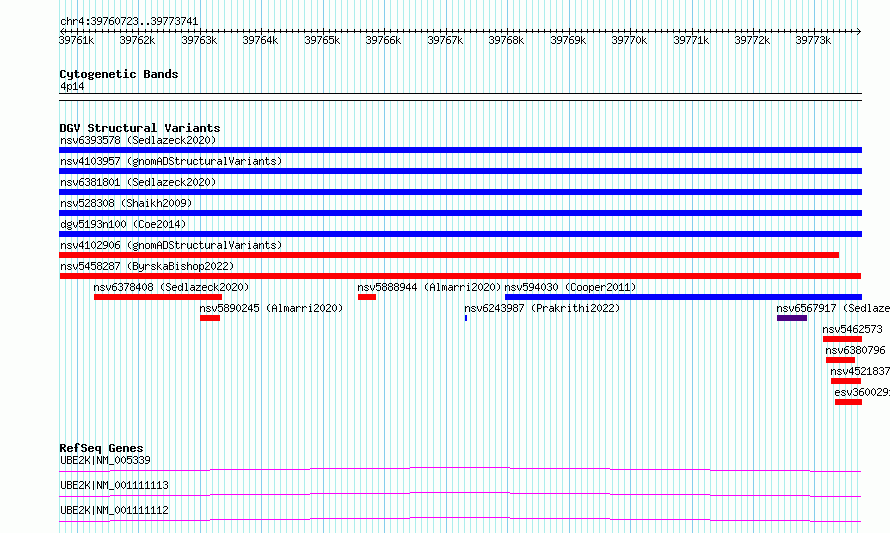Open the nsv5890245 (Almarri2020) label
The width and height of the screenshot is (890, 533).
271,308
